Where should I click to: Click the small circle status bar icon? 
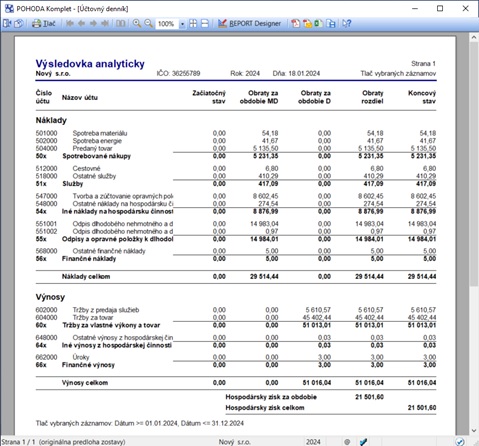[x=347, y=442]
